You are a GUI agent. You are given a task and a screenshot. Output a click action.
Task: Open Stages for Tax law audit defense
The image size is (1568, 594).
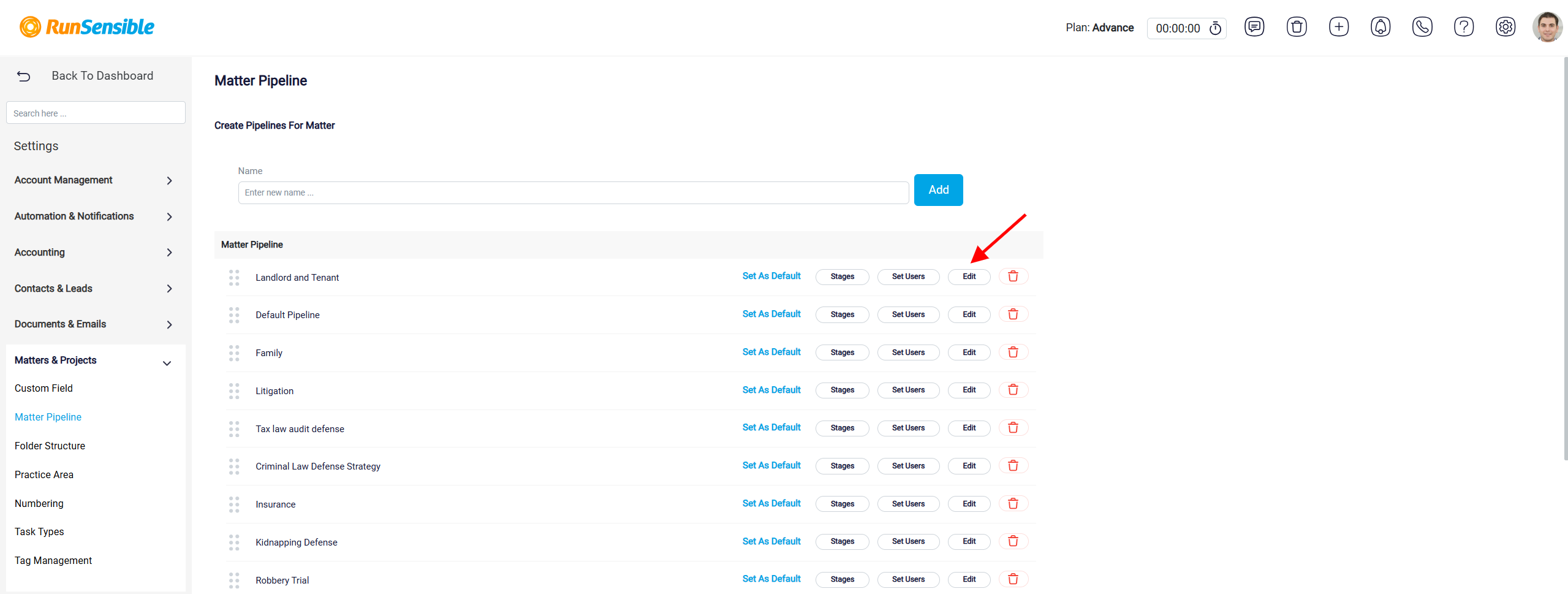coord(842,428)
